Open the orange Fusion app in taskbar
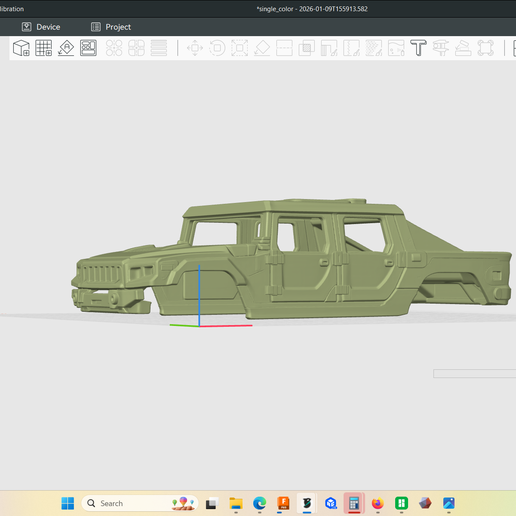This screenshot has width=516, height=516. coord(283,503)
